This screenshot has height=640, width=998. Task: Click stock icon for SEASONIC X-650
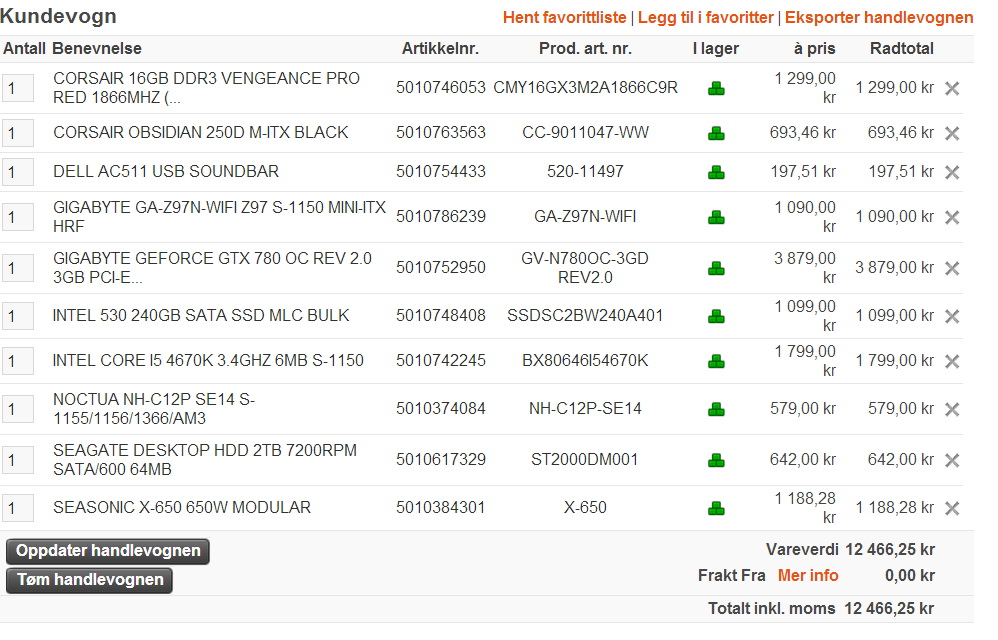coord(716,508)
